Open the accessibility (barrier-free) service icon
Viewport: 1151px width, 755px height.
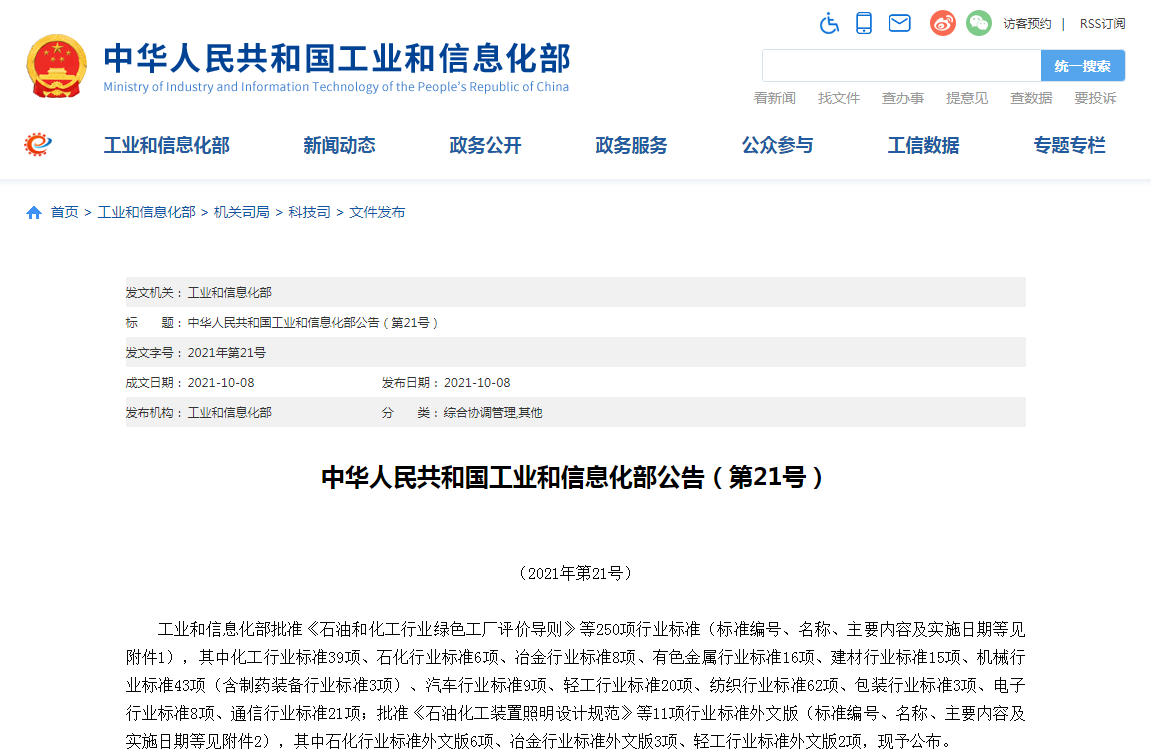pyautogui.click(x=829, y=22)
